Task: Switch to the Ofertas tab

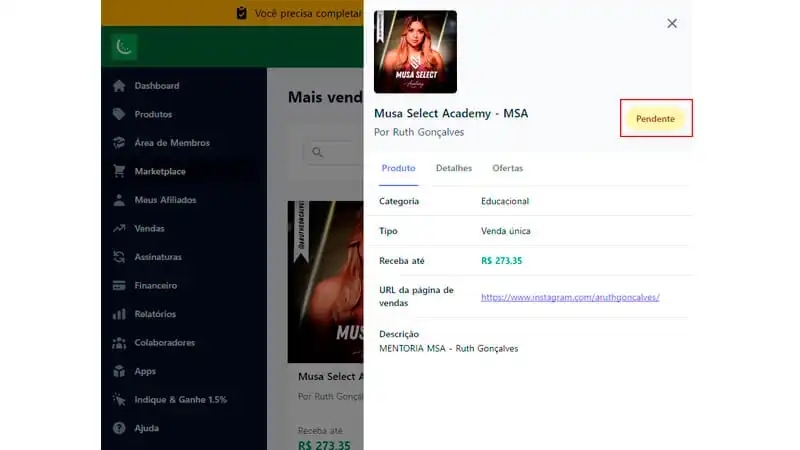Action: coord(508,168)
